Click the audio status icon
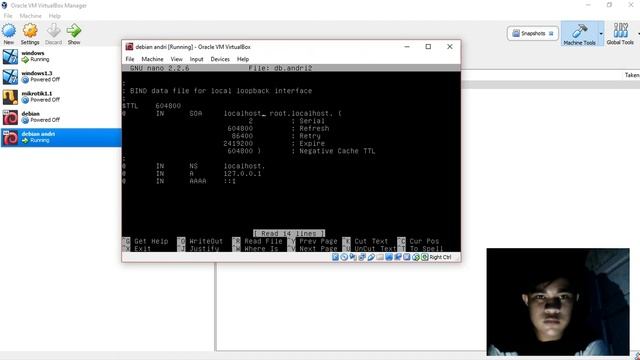Screen dimensions: 640x360 click(353, 257)
